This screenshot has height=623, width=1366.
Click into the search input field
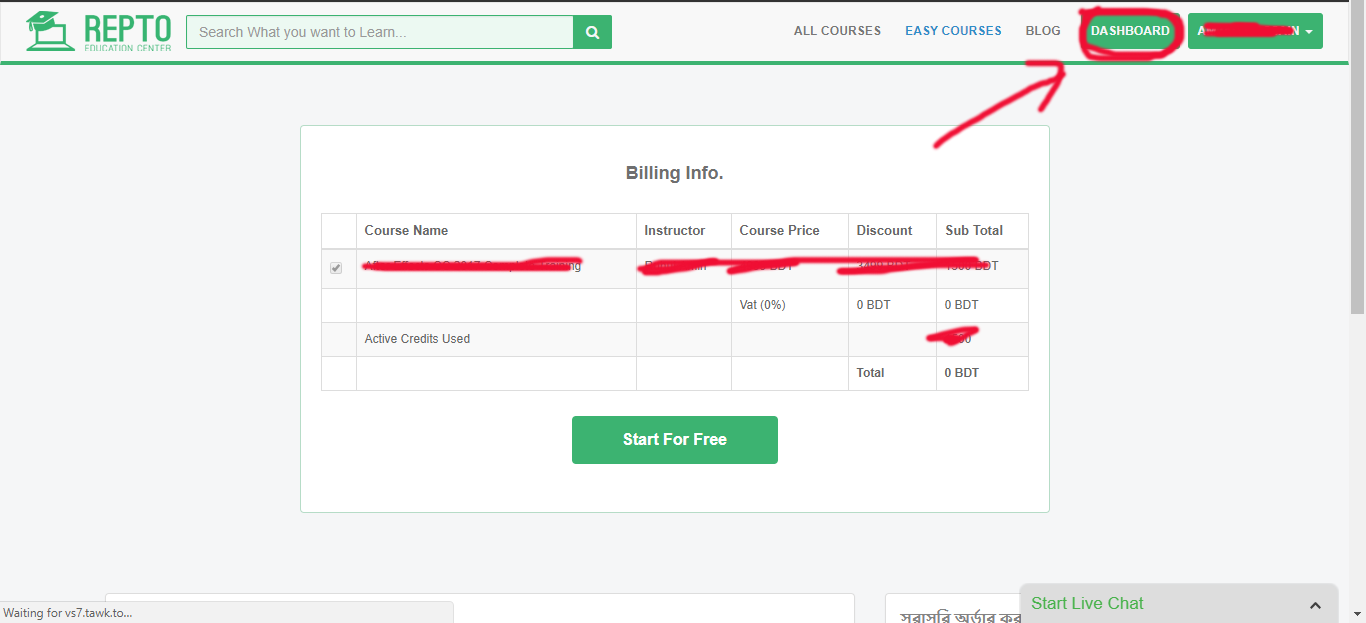click(x=380, y=31)
